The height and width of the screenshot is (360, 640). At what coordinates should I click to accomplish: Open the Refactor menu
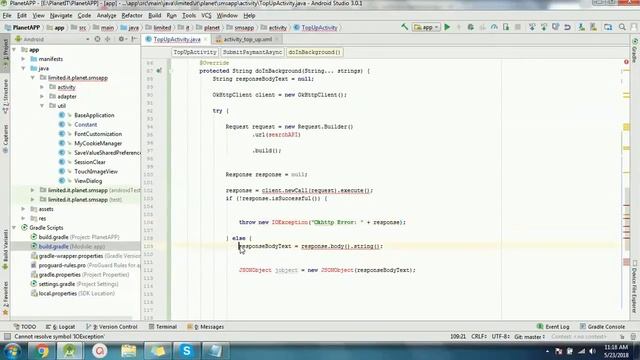(132, 16)
